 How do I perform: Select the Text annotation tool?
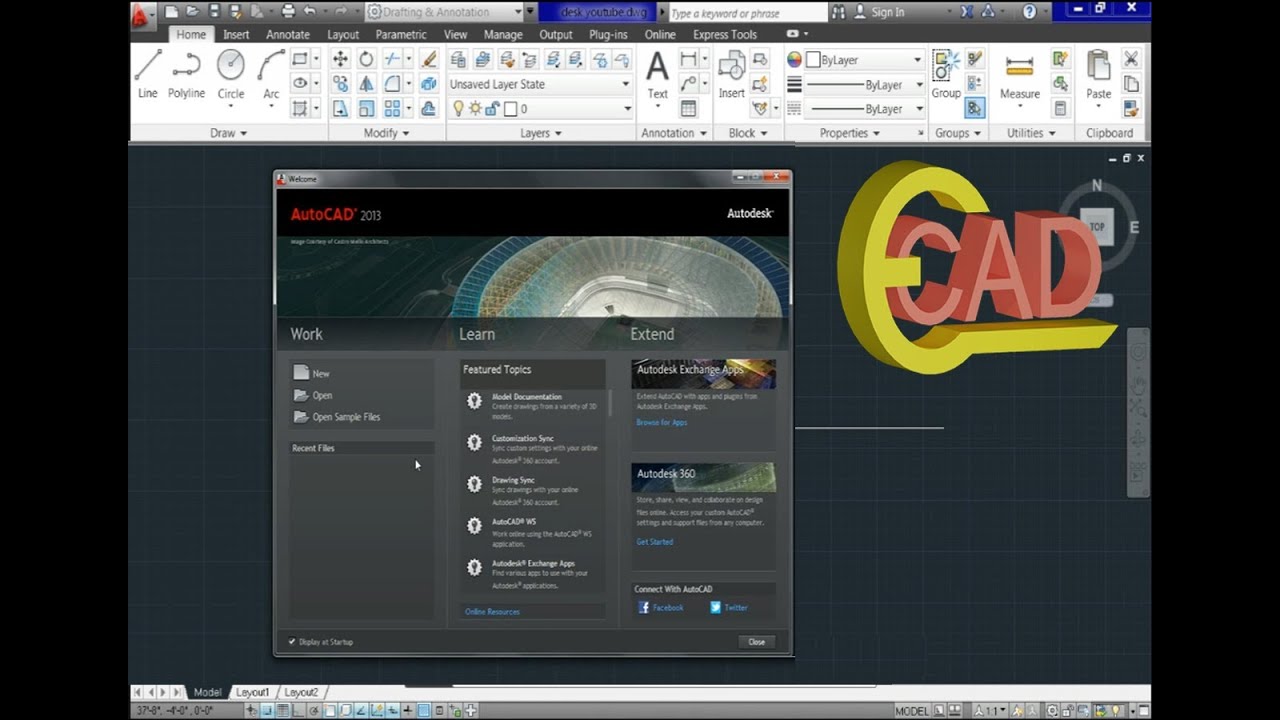(657, 76)
